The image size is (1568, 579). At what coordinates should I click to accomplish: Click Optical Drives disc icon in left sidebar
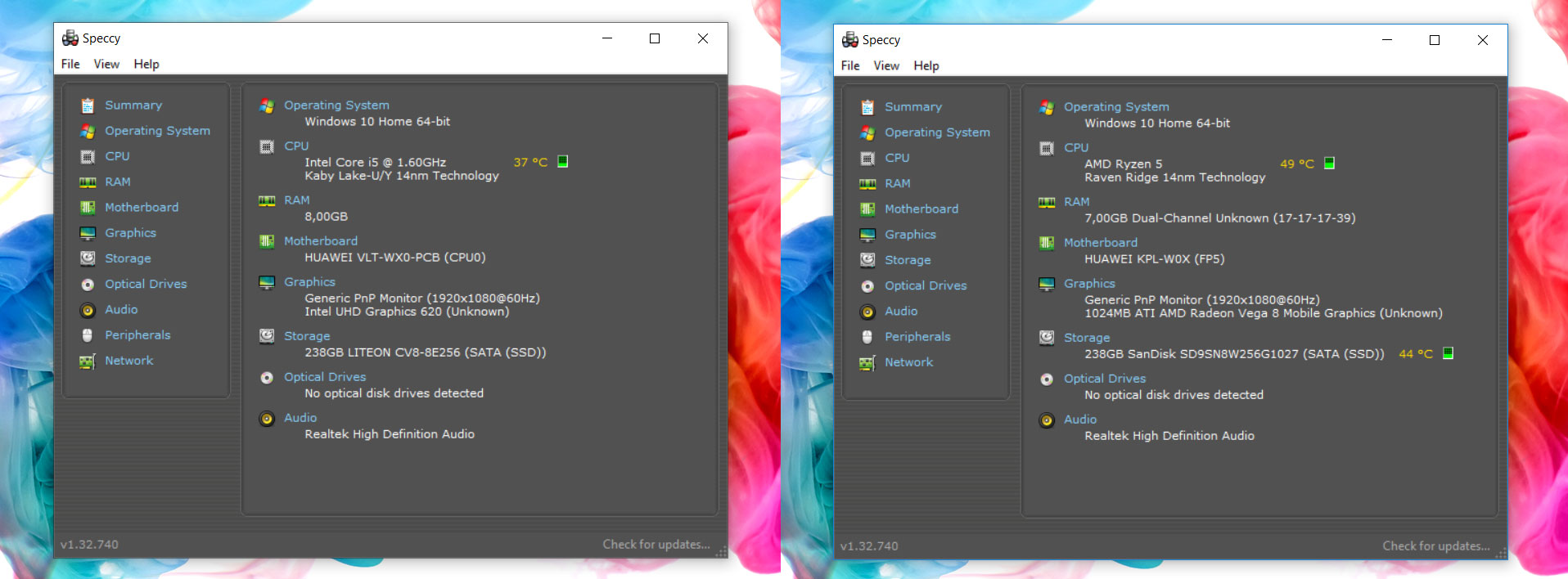coord(88,285)
